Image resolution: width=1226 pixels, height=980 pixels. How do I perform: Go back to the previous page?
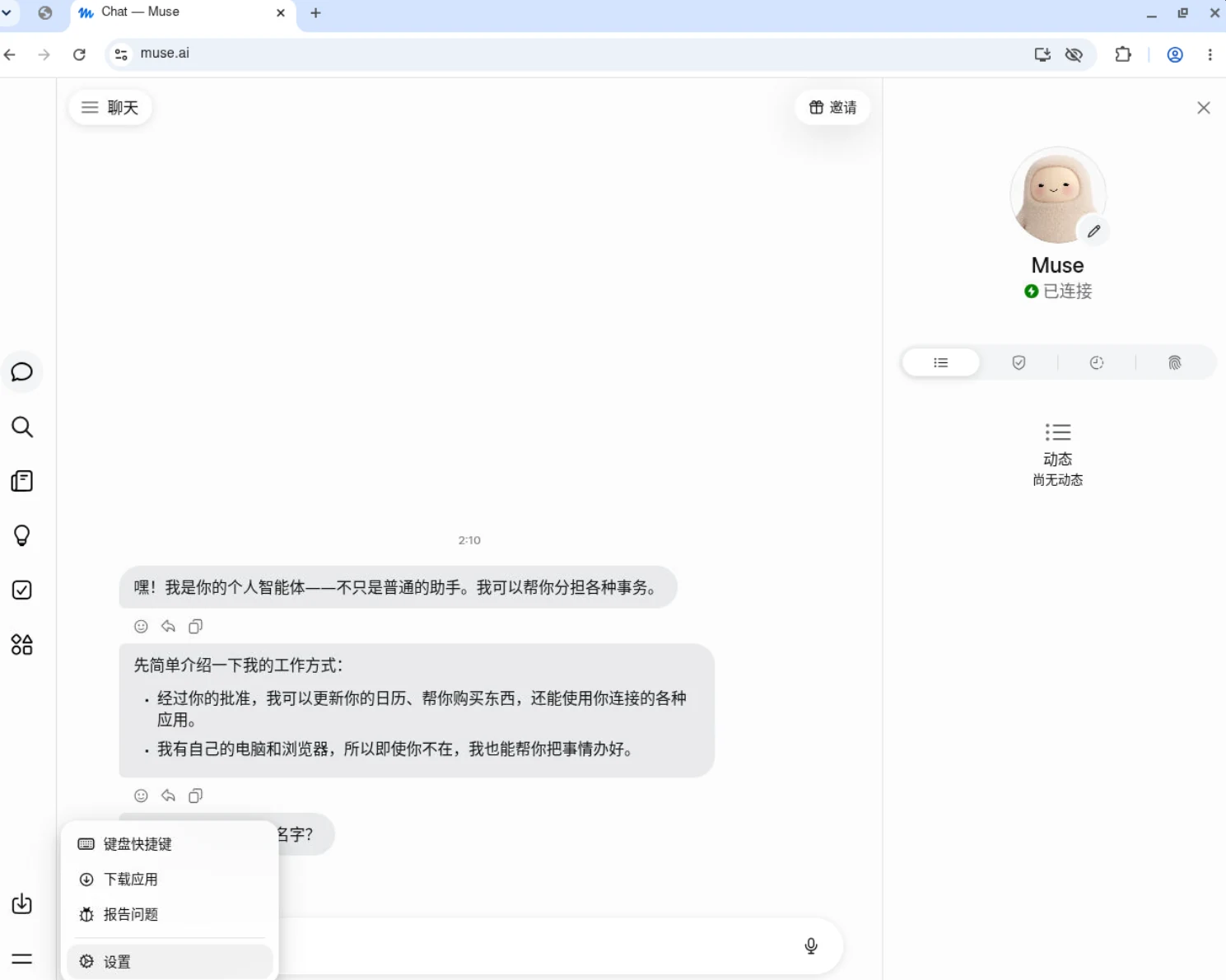[x=10, y=54]
